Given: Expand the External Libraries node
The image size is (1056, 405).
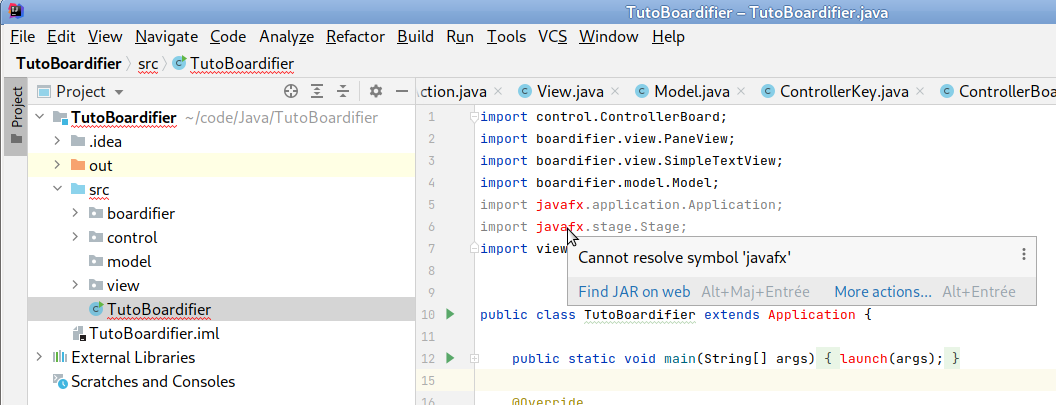Looking at the screenshot, I should [40, 357].
